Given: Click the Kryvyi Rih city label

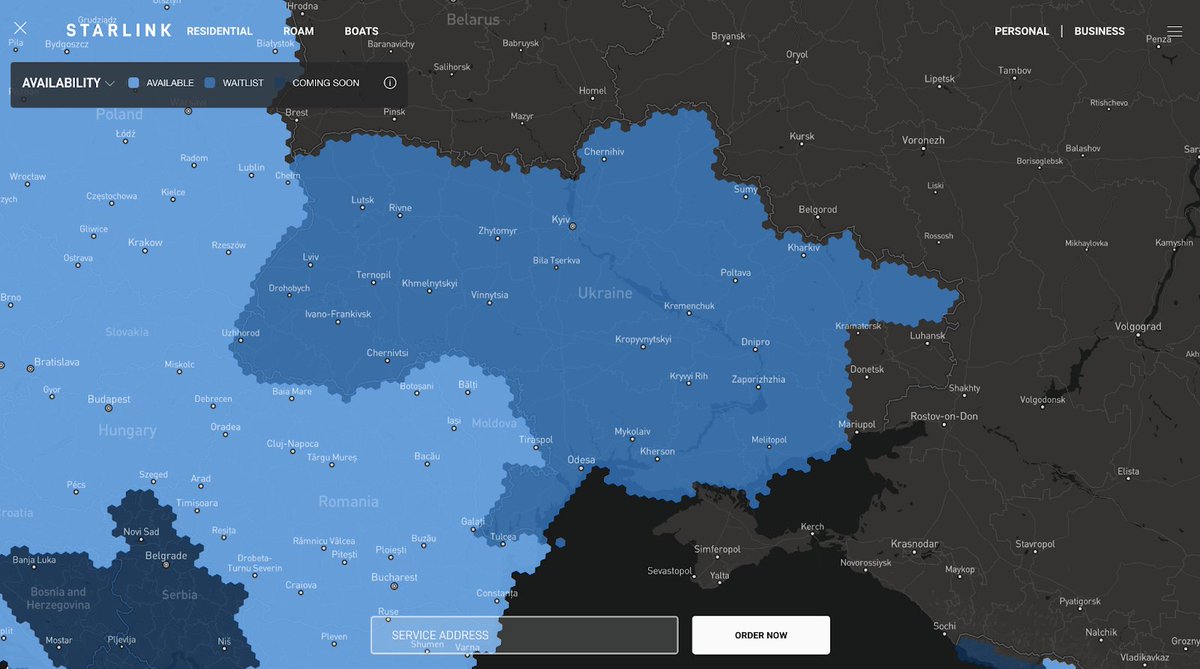Looking at the screenshot, I should 688,375.
